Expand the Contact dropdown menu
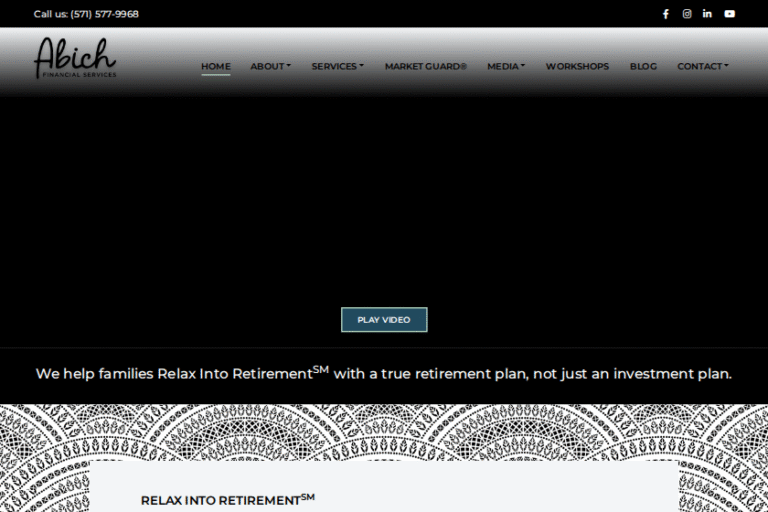 pos(702,67)
